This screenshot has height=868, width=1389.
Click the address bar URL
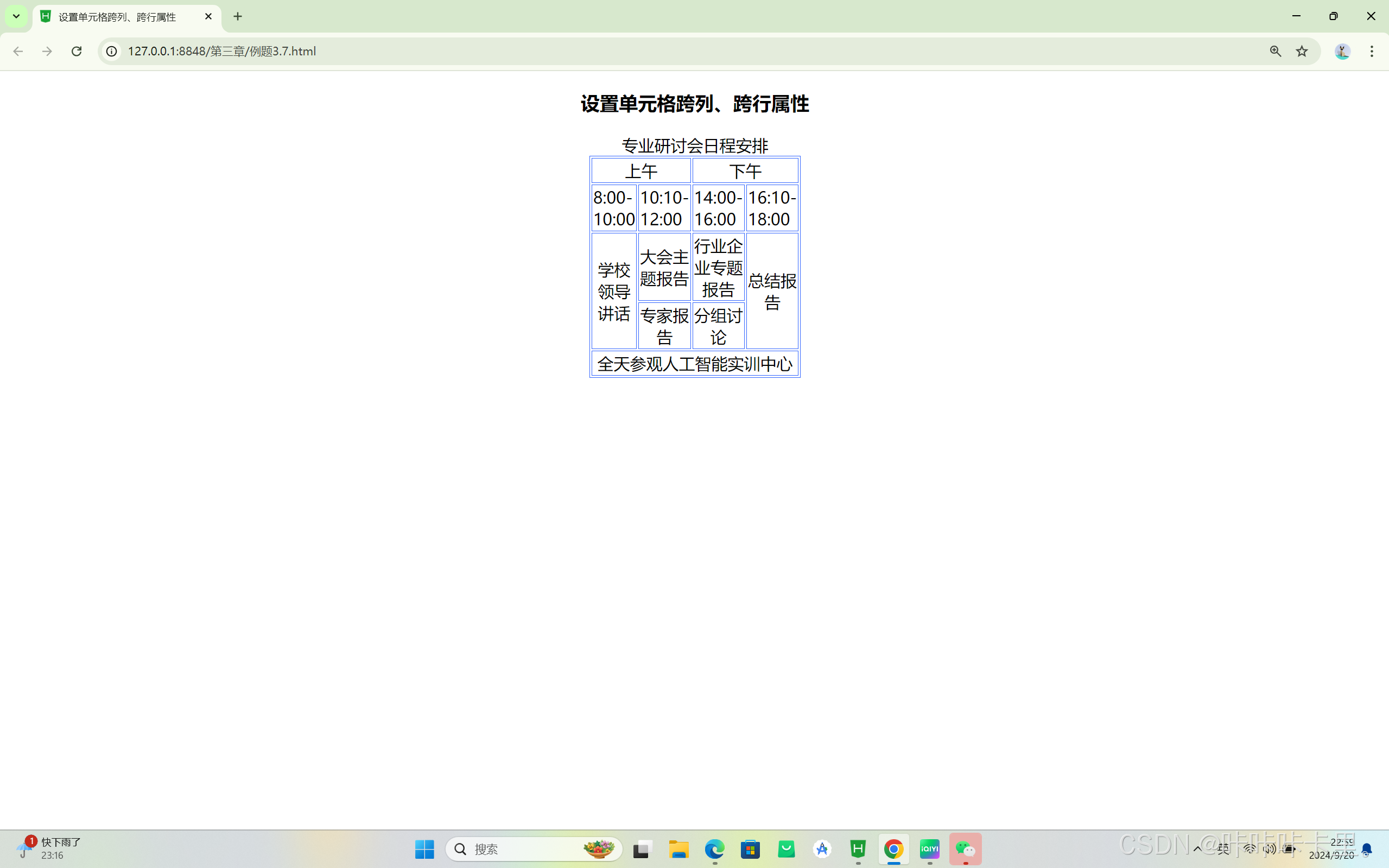point(221,51)
